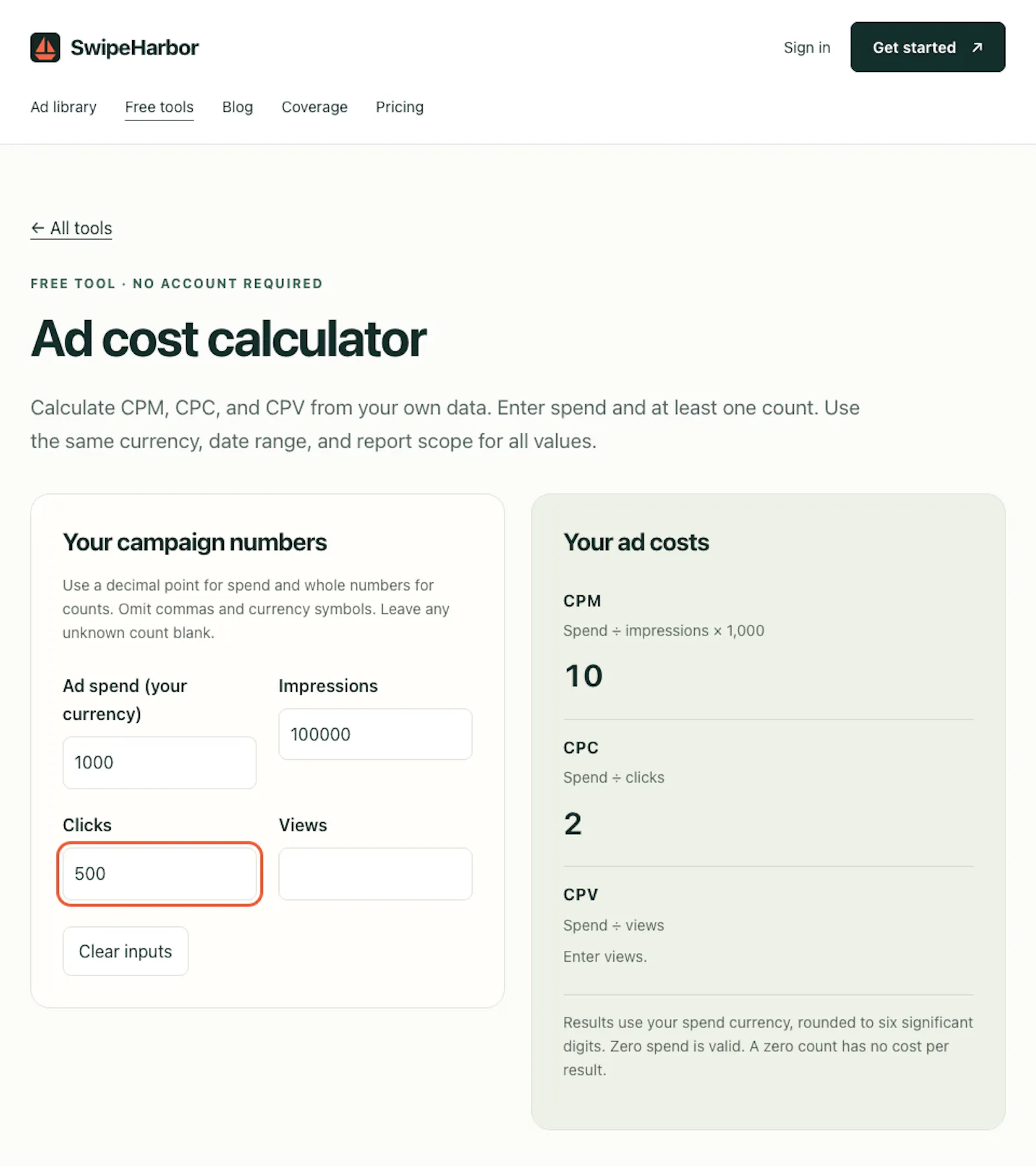Click the Clear inputs button
The height and width of the screenshot is (1166, 1036).
click(126, 951)
